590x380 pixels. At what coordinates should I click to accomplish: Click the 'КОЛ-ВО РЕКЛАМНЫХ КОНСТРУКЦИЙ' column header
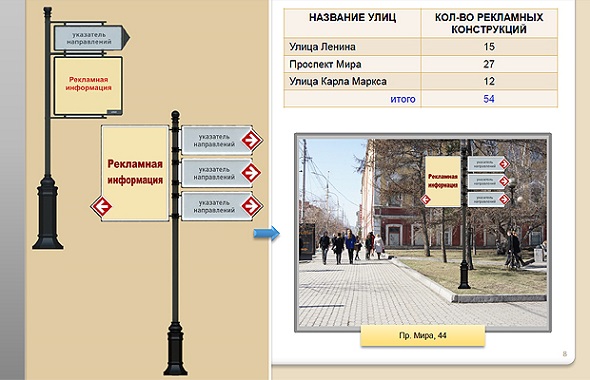[489, 23]
